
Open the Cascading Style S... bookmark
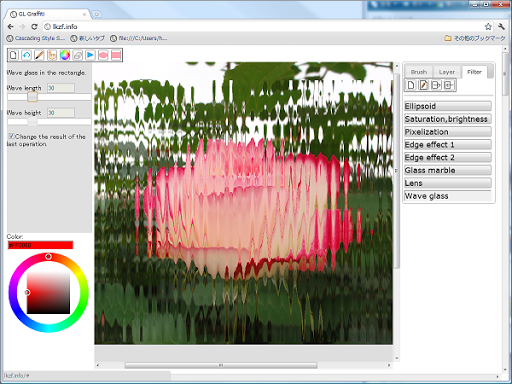(36, 38)
